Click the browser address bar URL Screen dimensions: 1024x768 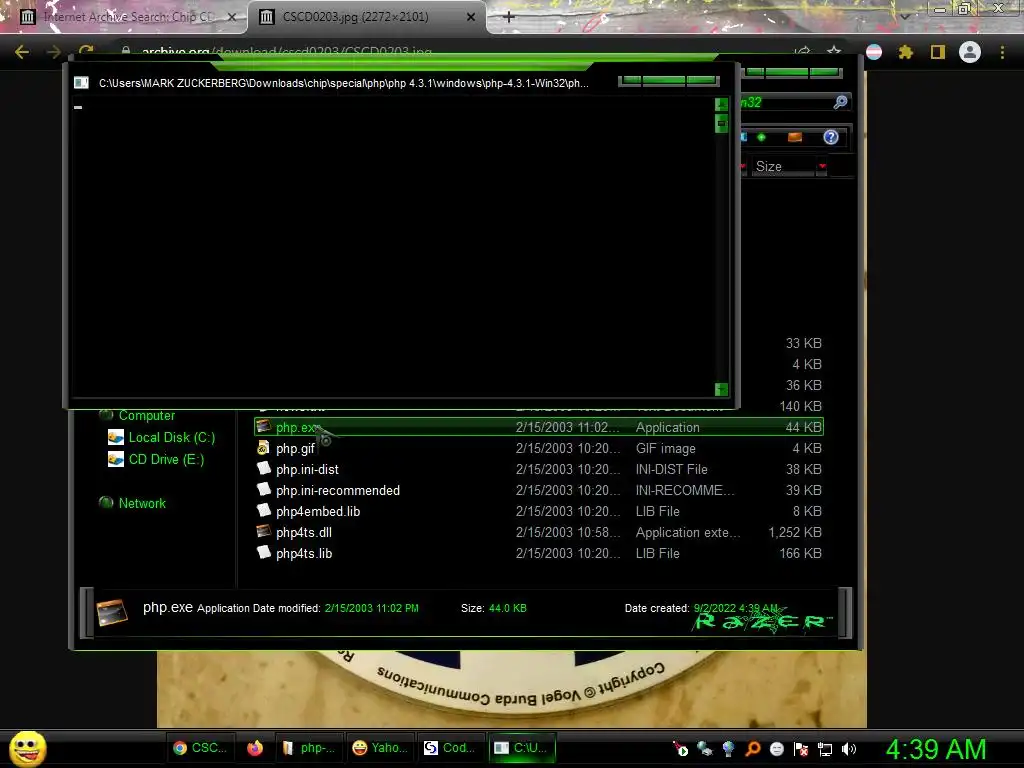[x=286, y=52]
